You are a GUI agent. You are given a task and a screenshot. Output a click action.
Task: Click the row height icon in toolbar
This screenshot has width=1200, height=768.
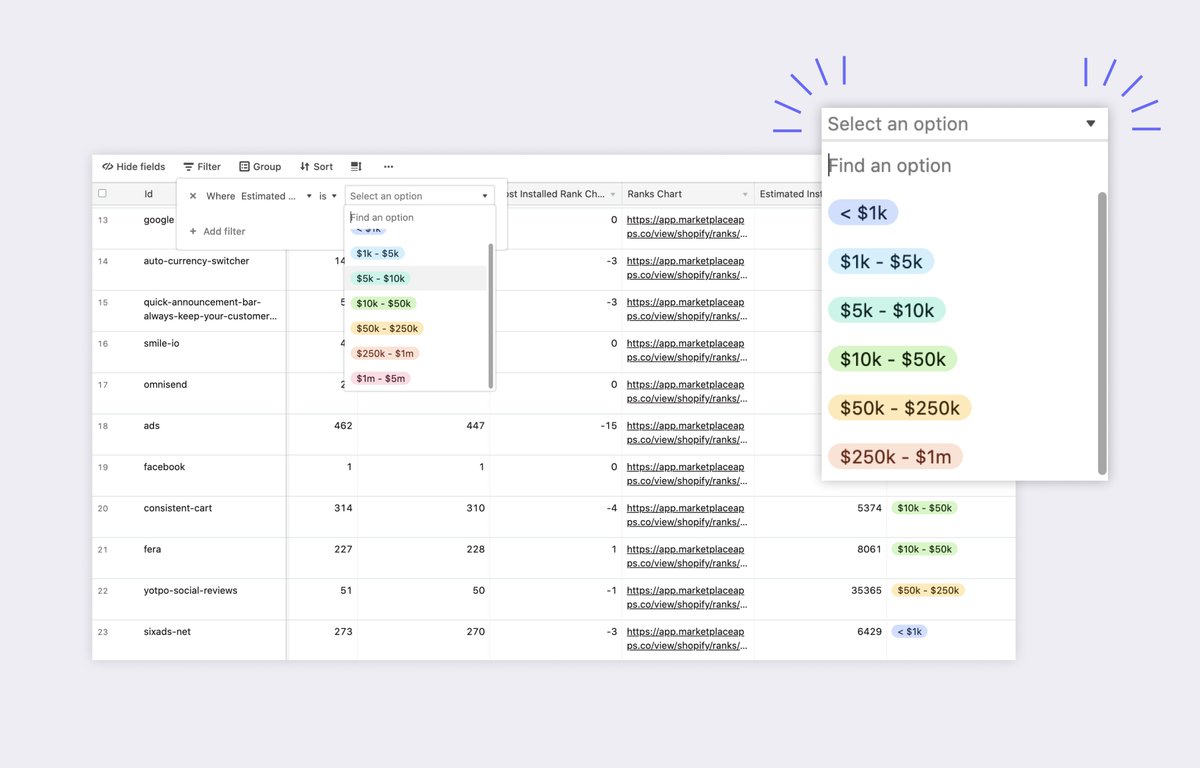(x=356, y=167)
